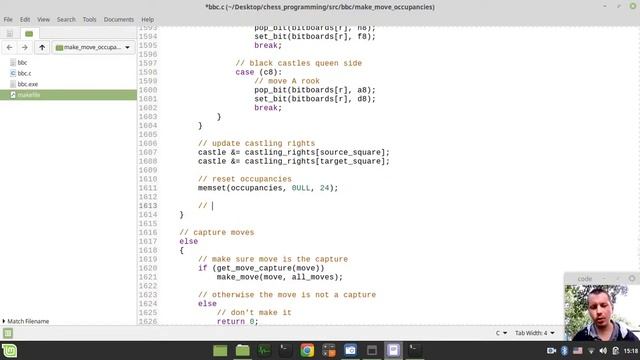Switch to the documents side panel tab

pos(10,33)
